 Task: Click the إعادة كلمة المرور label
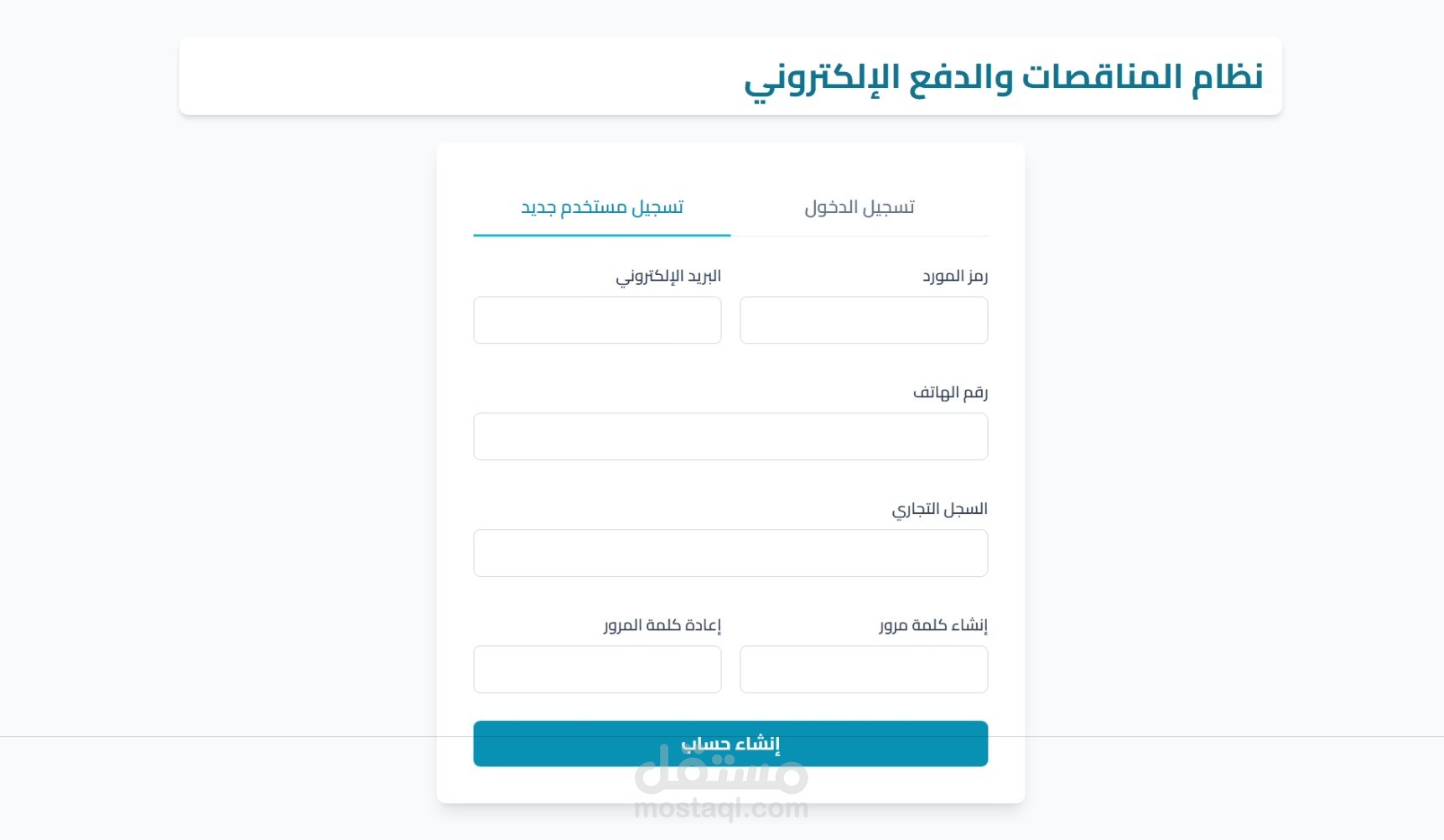click(x=662, y=625)
